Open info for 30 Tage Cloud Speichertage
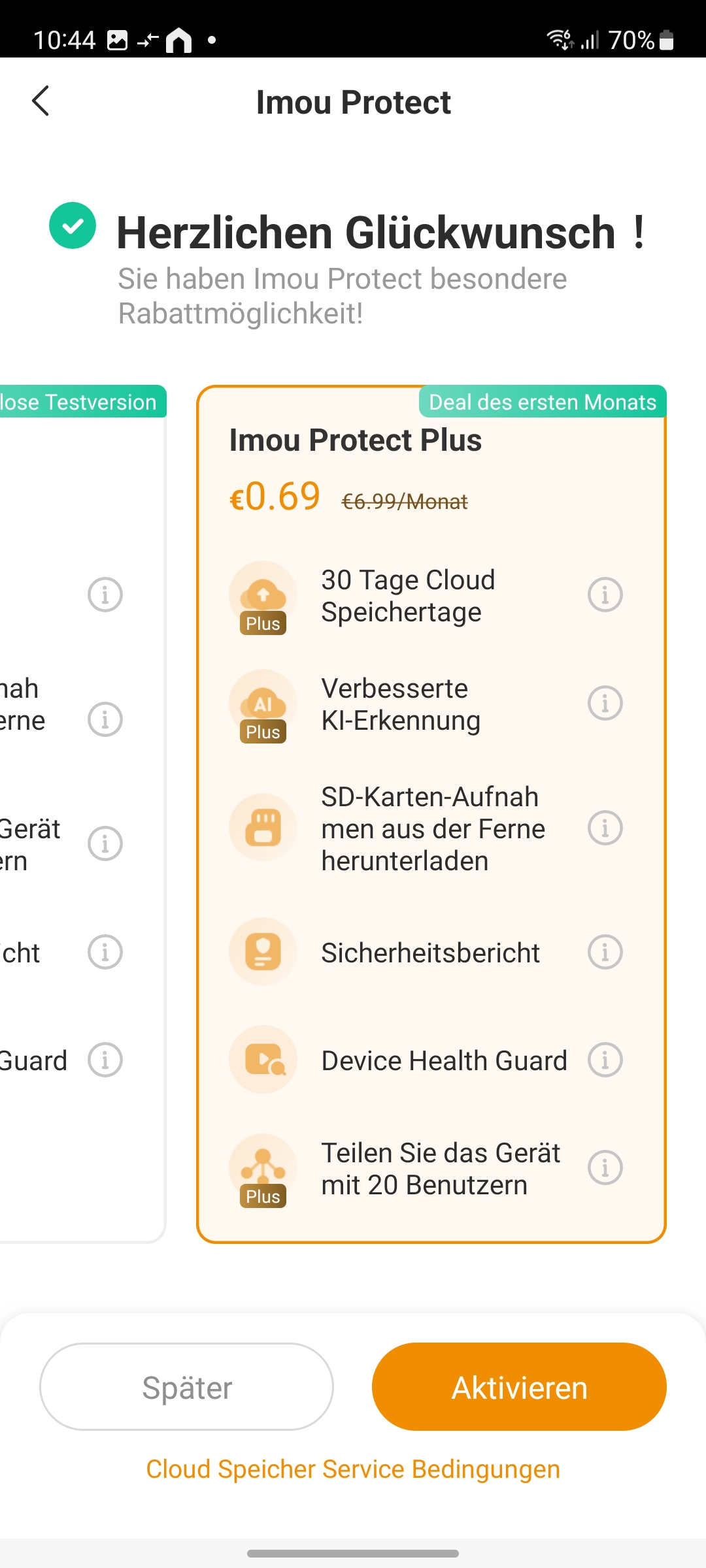The image size is (706, 1568). (x=605, y=595)
